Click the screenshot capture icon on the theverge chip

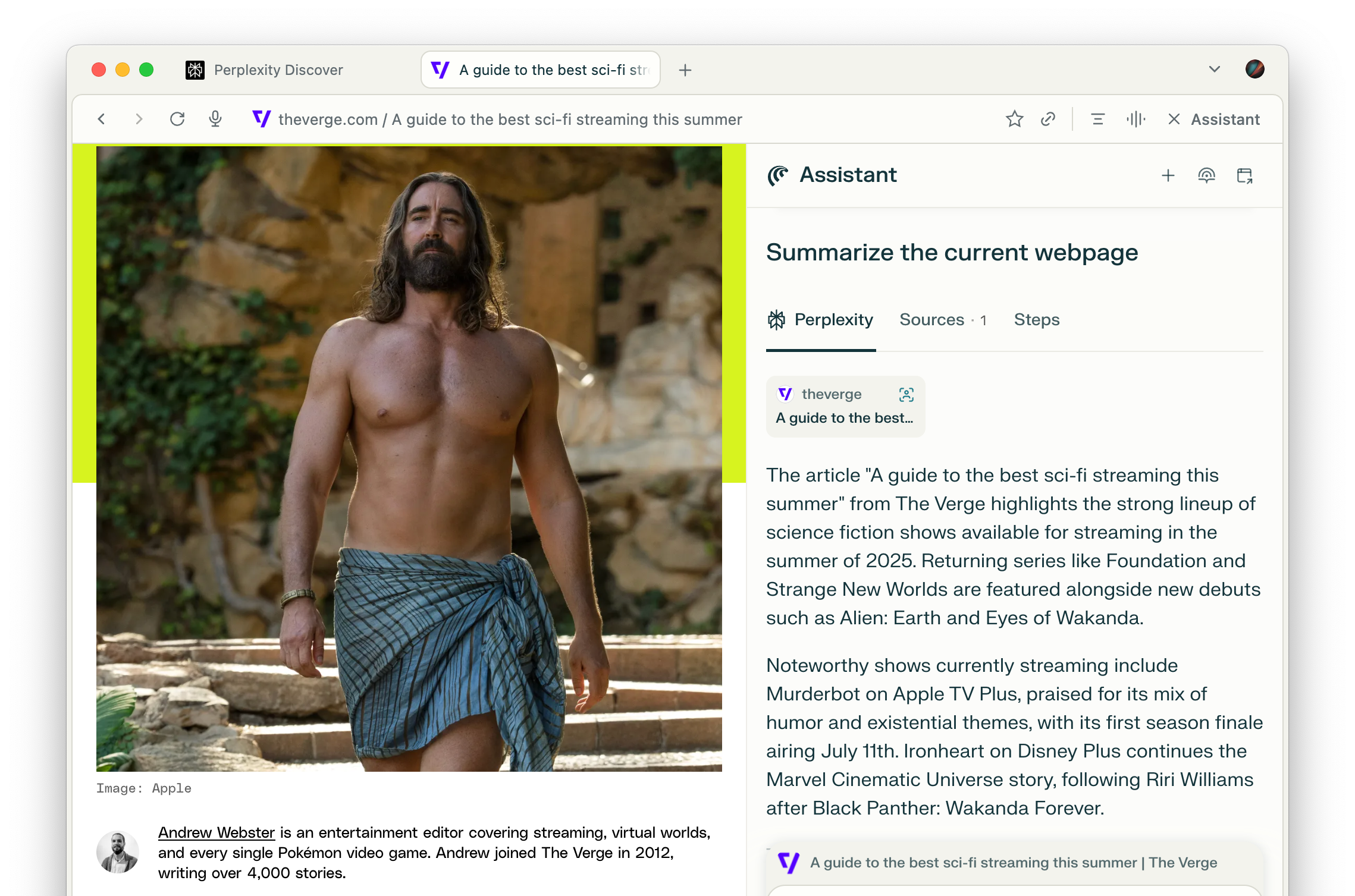point(905,394)
